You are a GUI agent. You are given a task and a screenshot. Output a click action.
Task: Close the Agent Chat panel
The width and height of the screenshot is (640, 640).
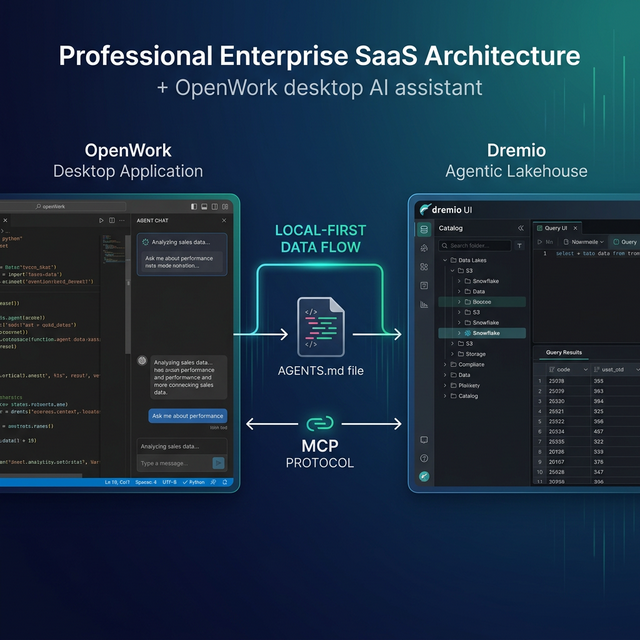click(x=223, y=220)
